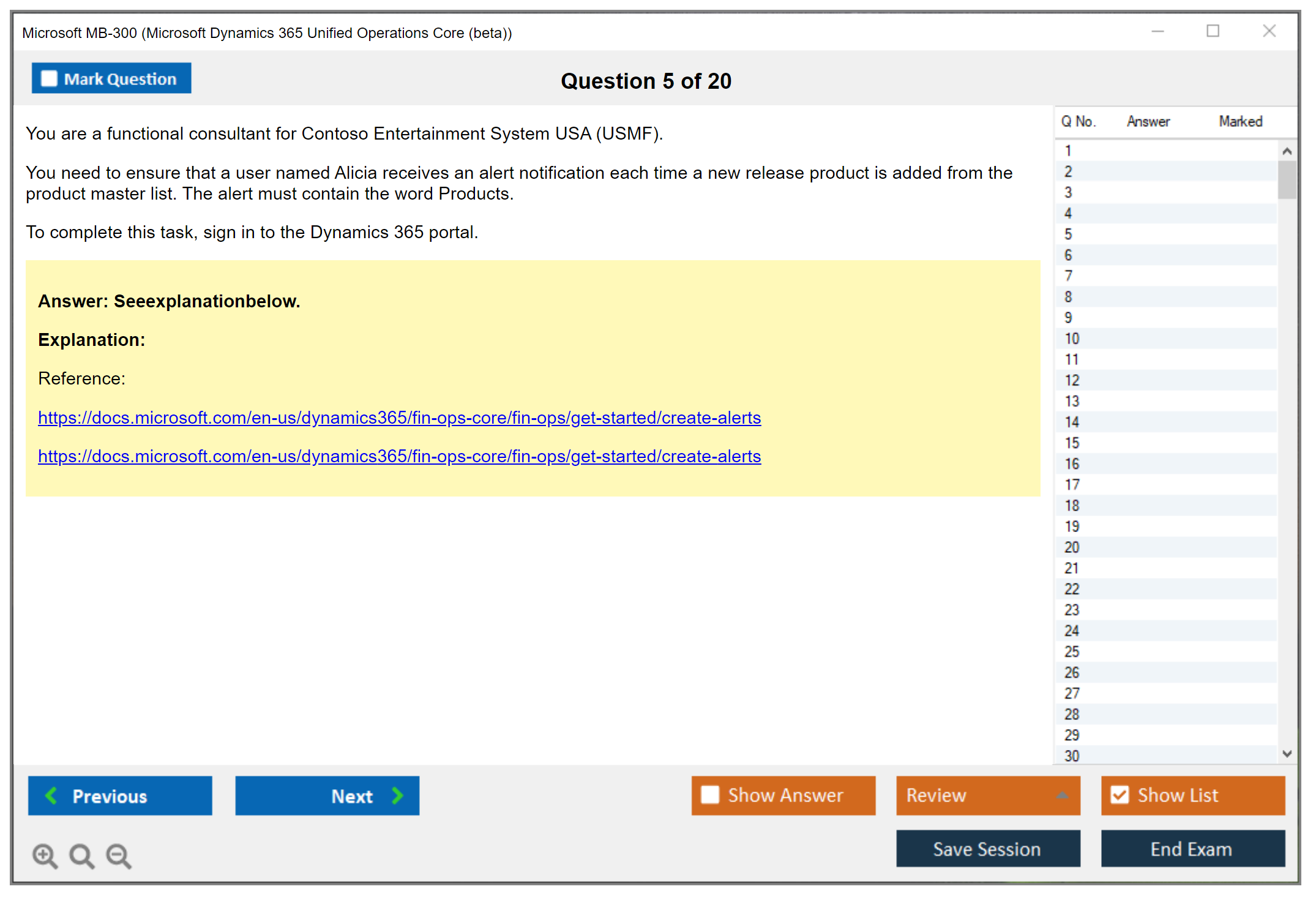Uncheck the Show List checkbox

click(1120, 795)
